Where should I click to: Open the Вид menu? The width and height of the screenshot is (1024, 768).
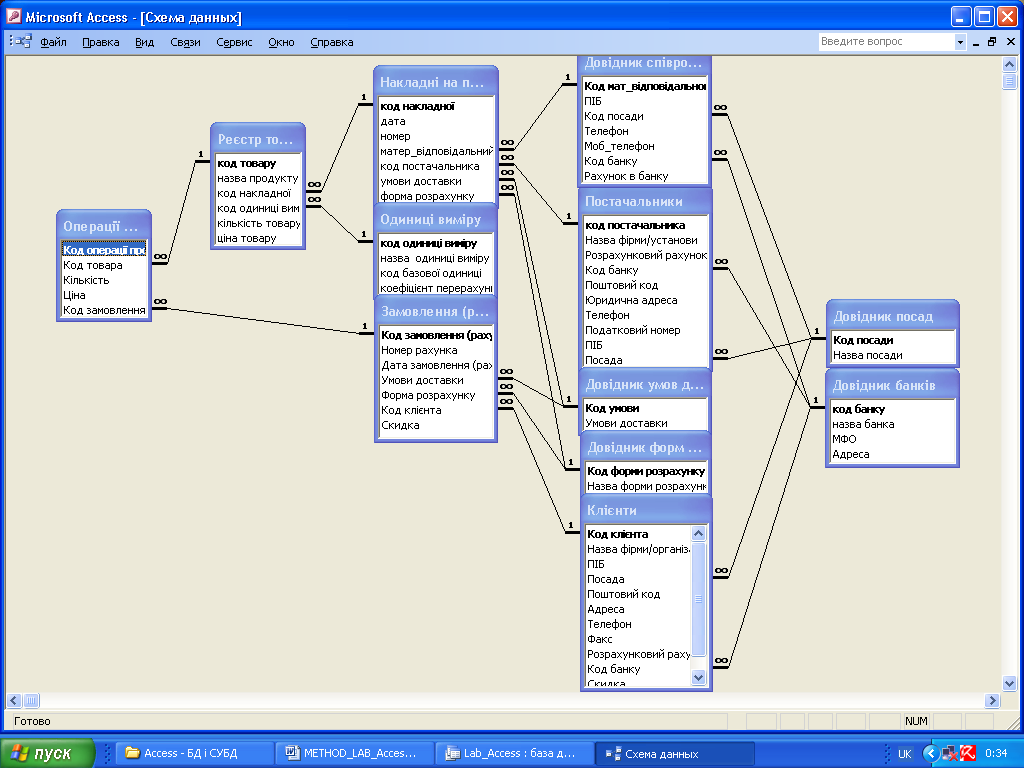tap(144, 42)
